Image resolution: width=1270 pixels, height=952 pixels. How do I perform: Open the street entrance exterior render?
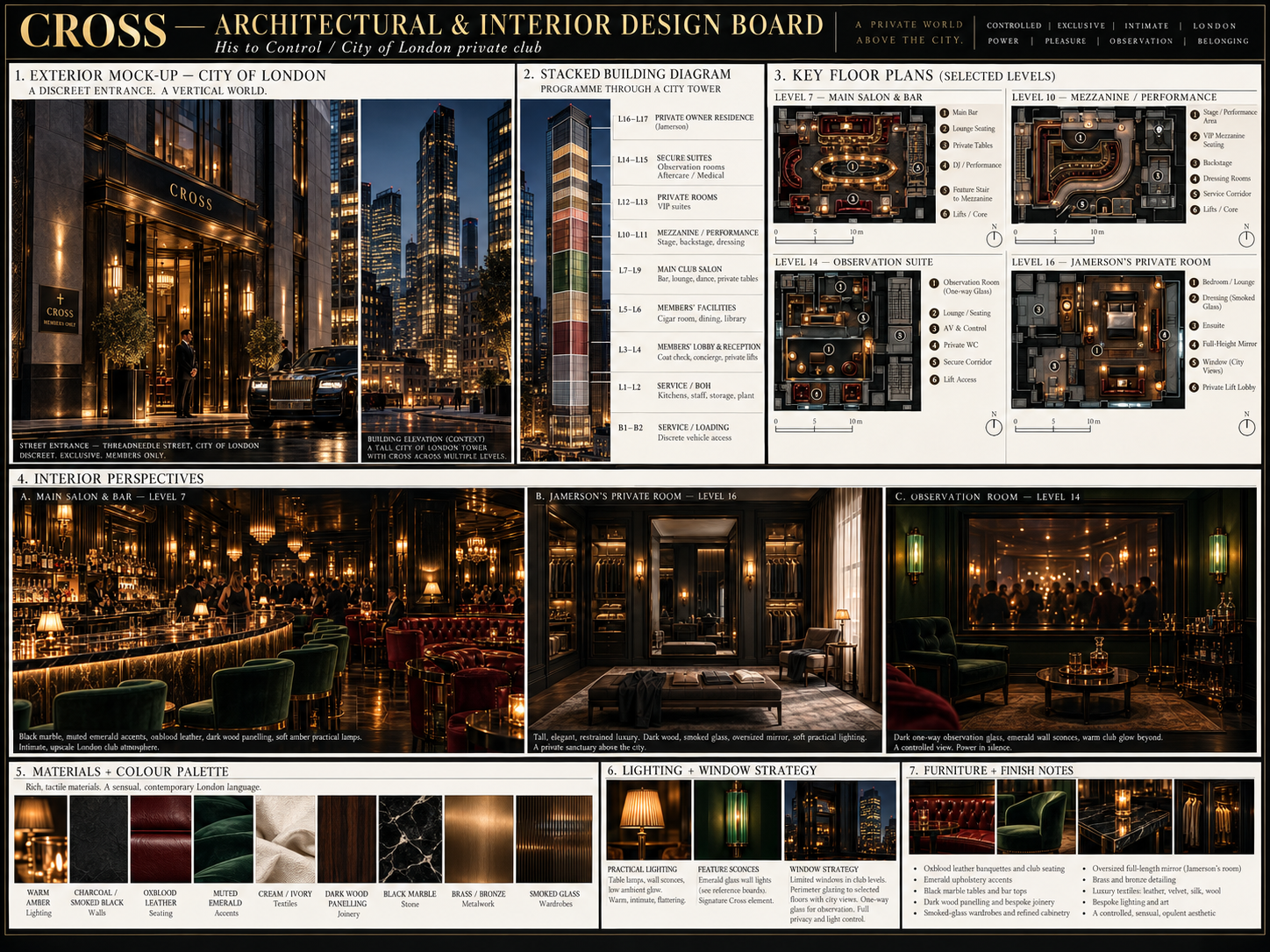pos(185,281)
